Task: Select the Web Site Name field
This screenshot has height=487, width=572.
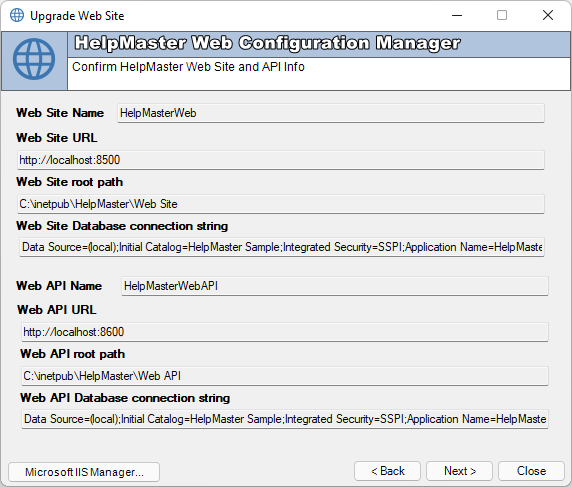Action: pos(331,113)
